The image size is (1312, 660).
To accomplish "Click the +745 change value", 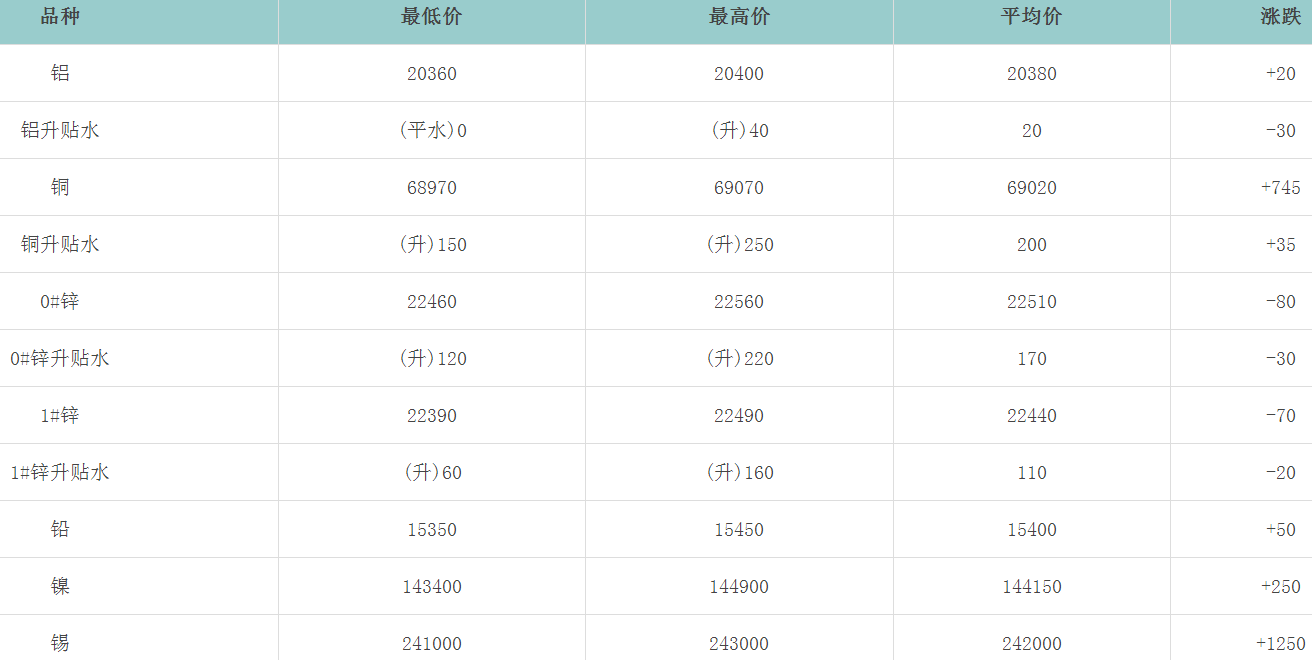I will click(x=1280, y=188).
